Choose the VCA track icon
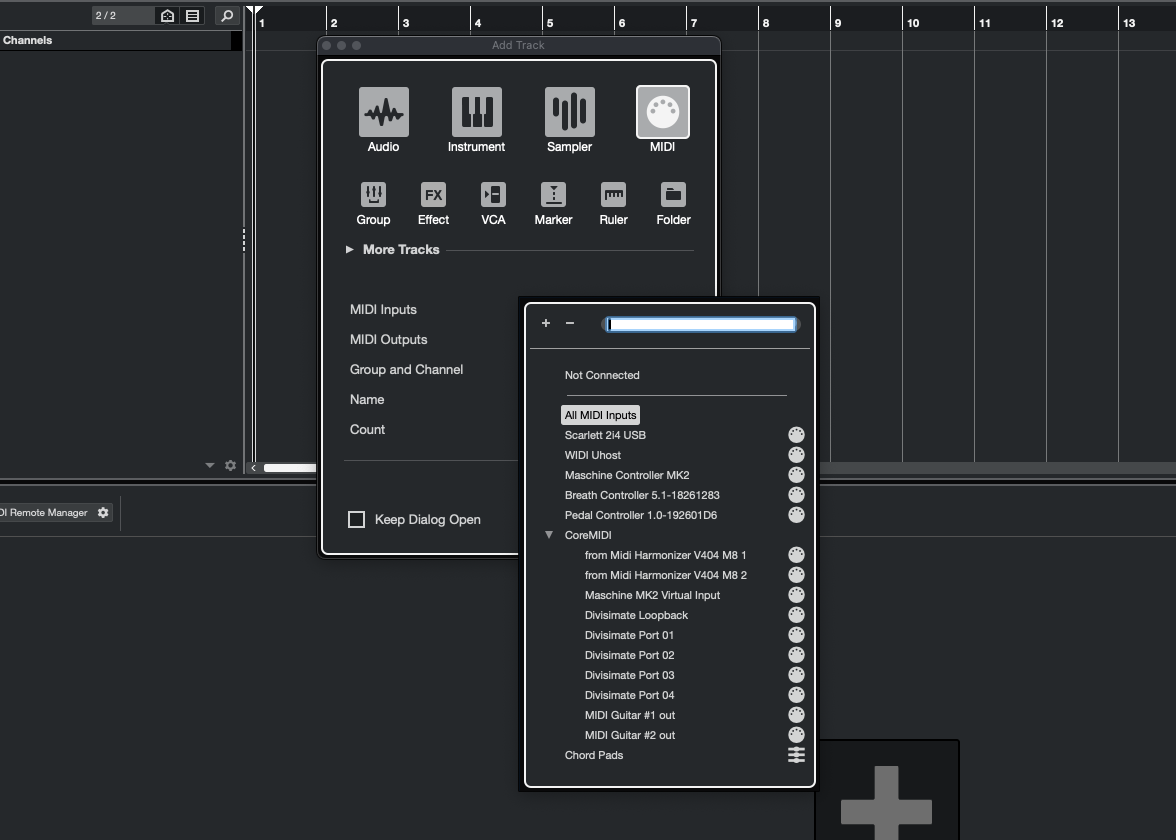Screen dimensions: 1176x840 coord(494,195)
